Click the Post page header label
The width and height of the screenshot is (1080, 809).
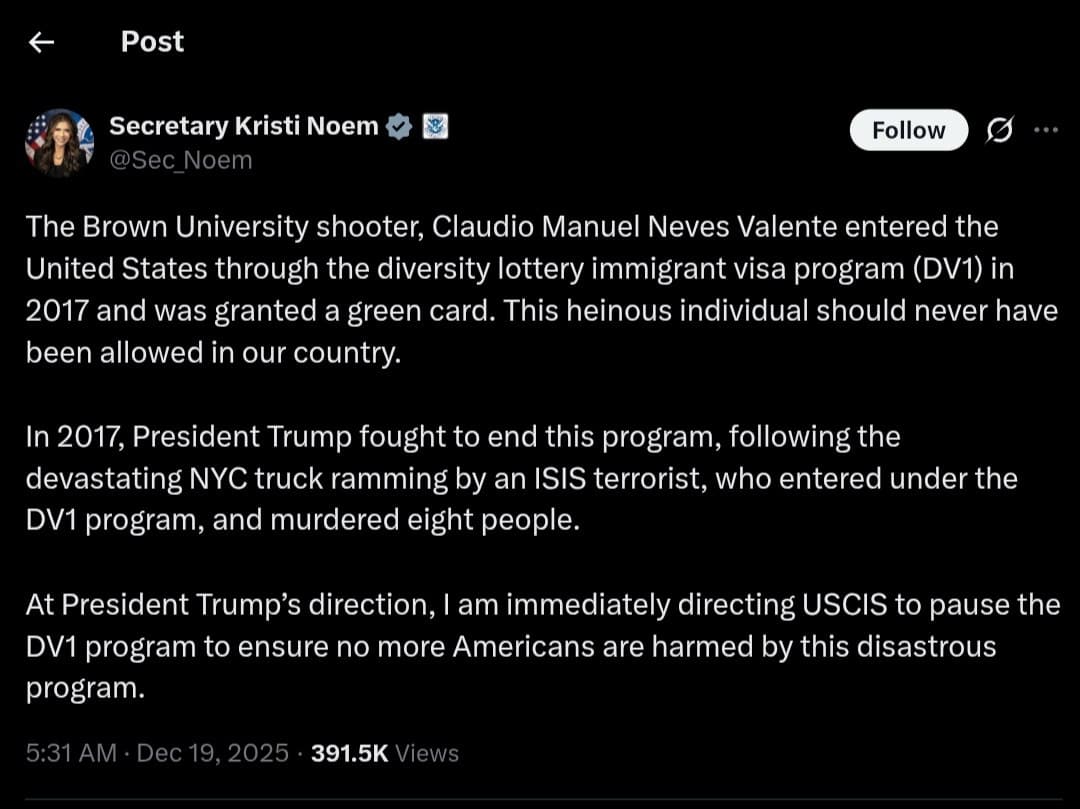point(151,42)
